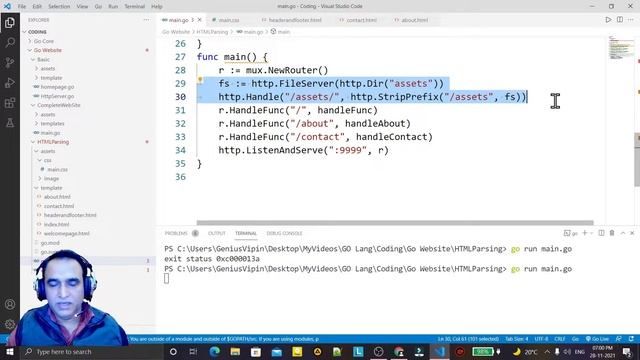Click the code minimap overview
Screen dimensions: 640x360
point(621,48)
